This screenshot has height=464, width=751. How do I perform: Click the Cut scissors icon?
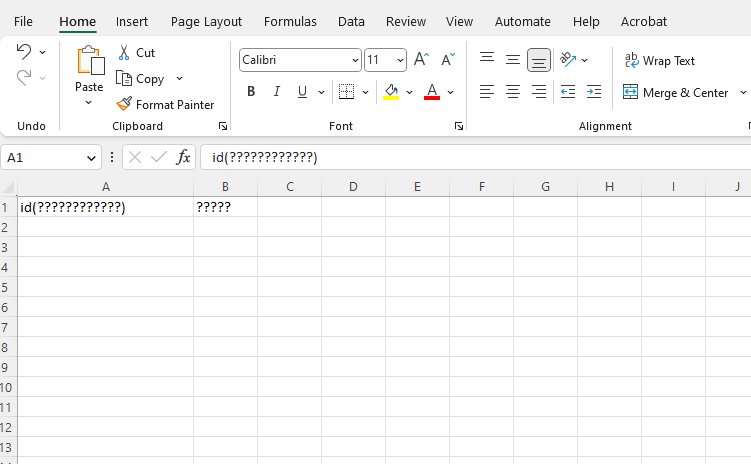coord(125,53)
